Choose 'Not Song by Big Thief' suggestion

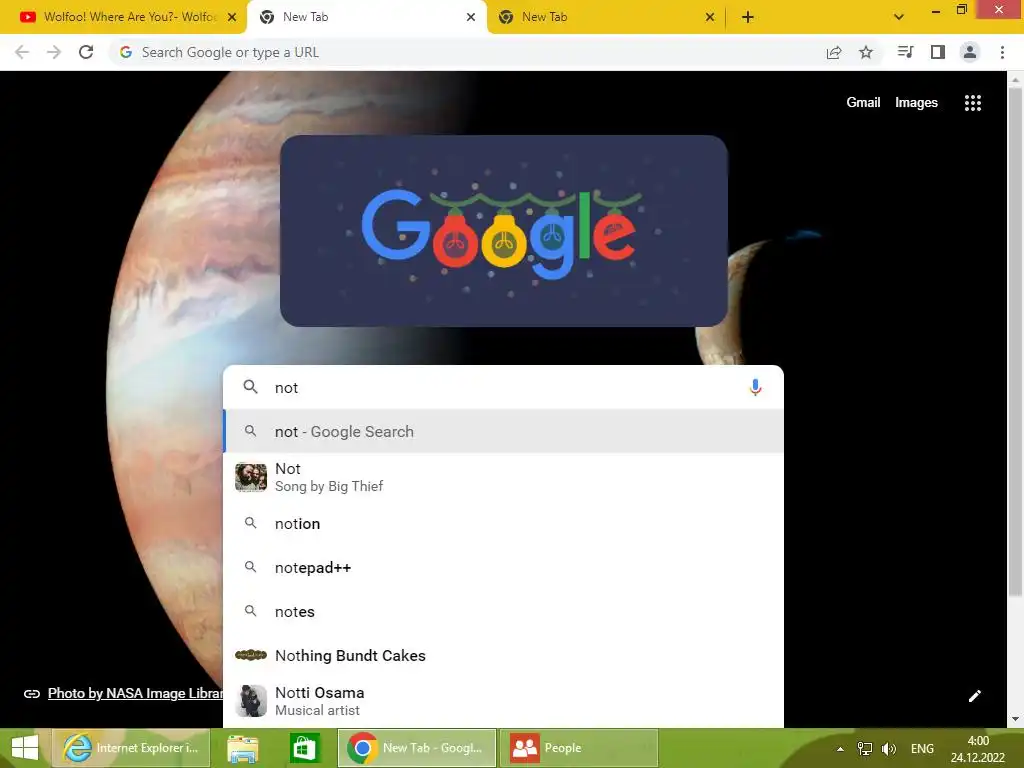pyautogui.click(x=503, y=477)
